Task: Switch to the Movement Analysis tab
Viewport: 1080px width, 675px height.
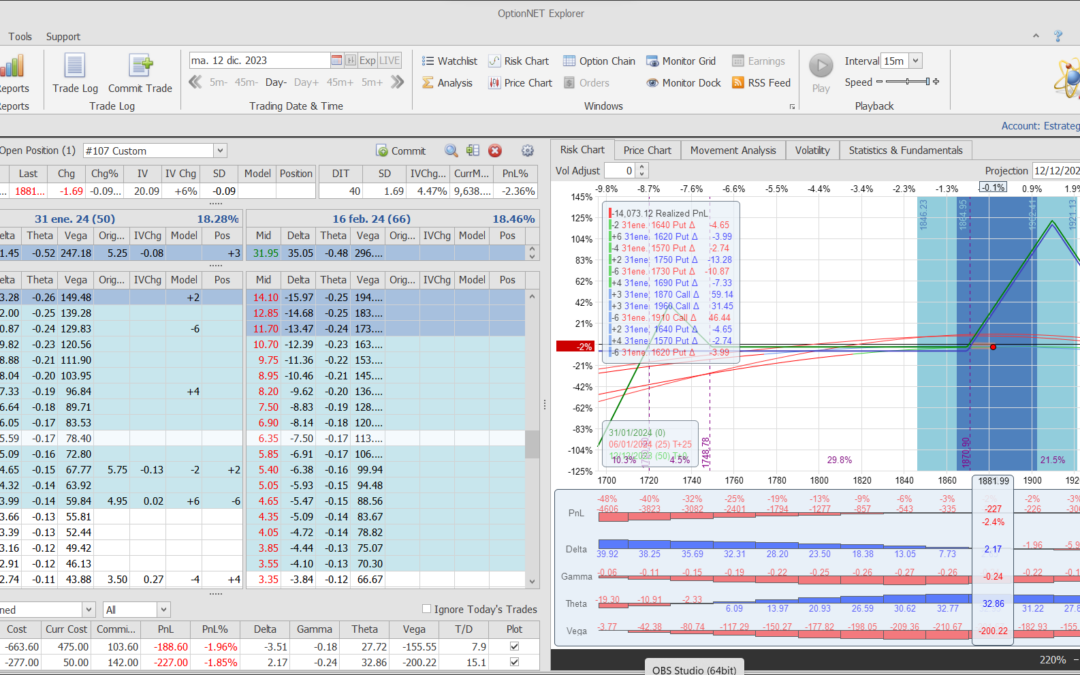Action: click(x=732, y=150)
